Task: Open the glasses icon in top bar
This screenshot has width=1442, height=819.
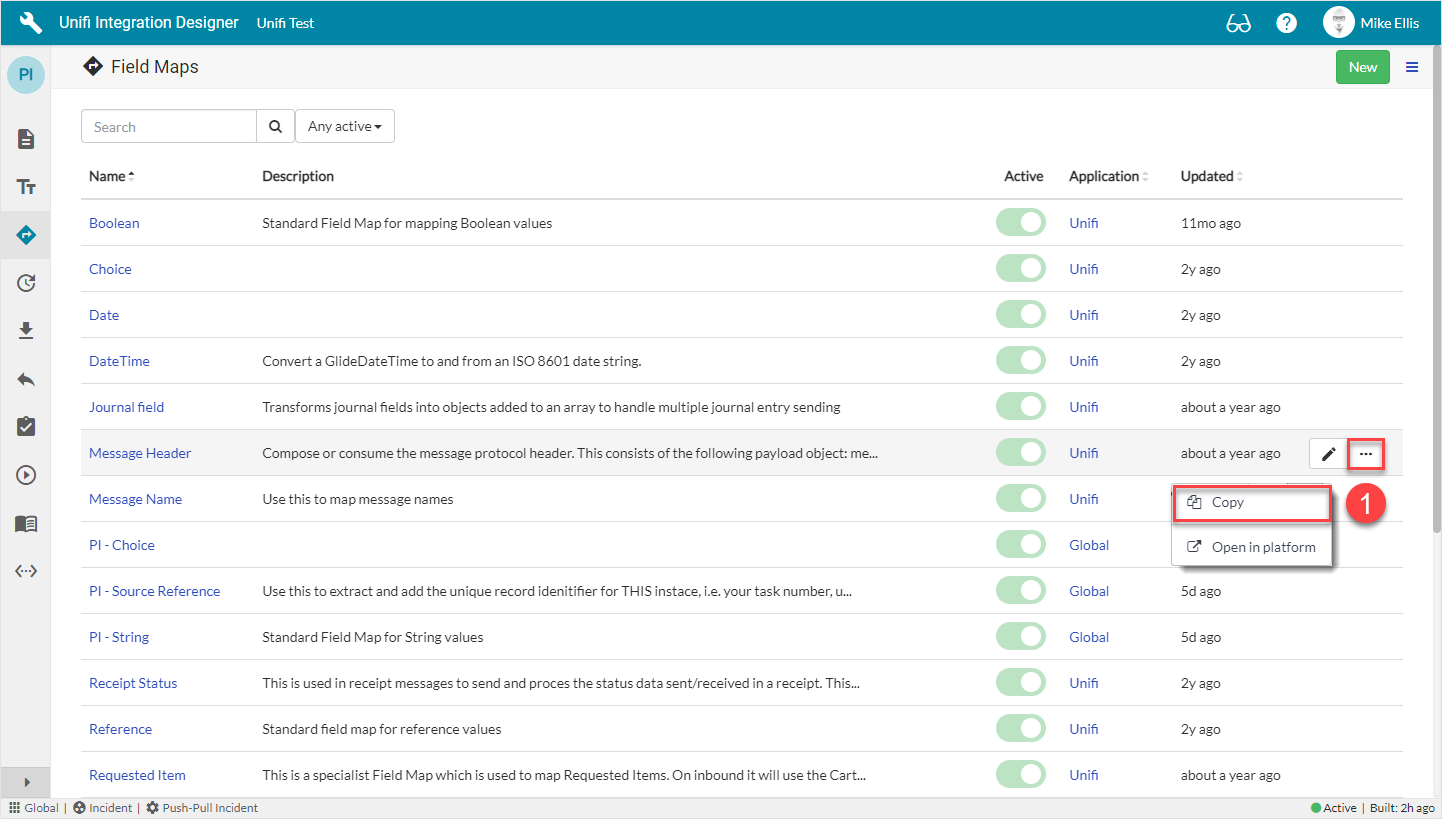Action: pos(1238,23)
